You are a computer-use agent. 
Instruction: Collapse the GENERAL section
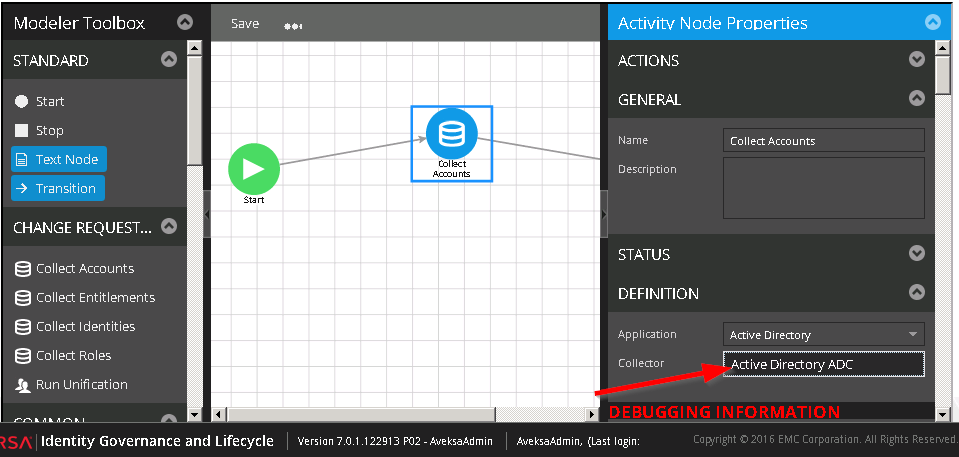916,98
